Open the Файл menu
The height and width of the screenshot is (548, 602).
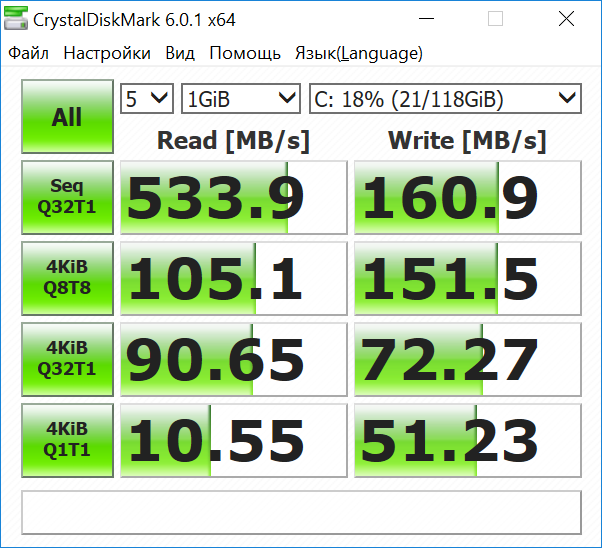point(28,53)
